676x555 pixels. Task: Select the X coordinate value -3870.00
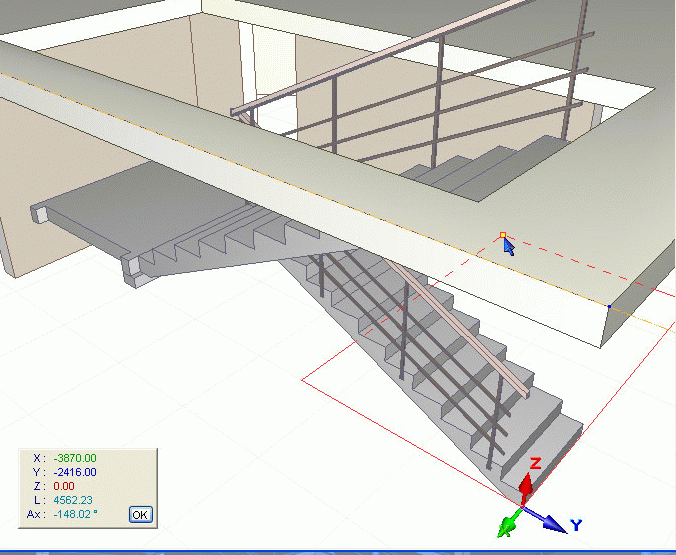point(75,458)
